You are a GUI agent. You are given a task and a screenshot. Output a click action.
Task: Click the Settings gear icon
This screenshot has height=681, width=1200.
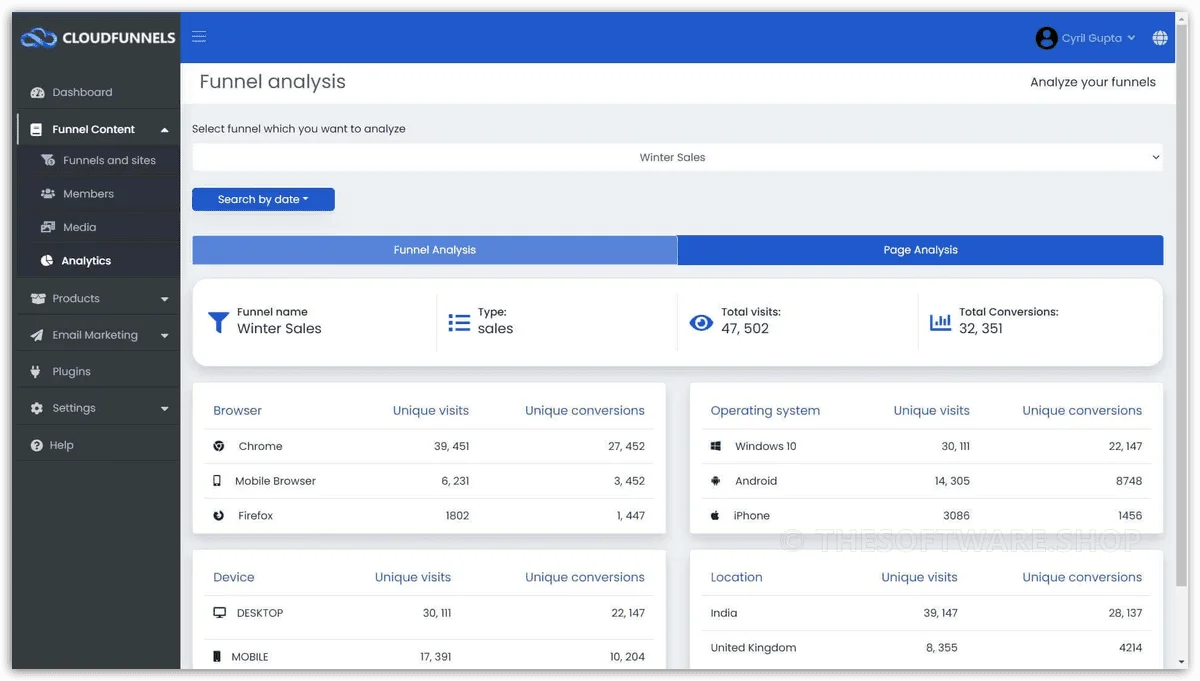pyautogui.click(x=37, y=408)
